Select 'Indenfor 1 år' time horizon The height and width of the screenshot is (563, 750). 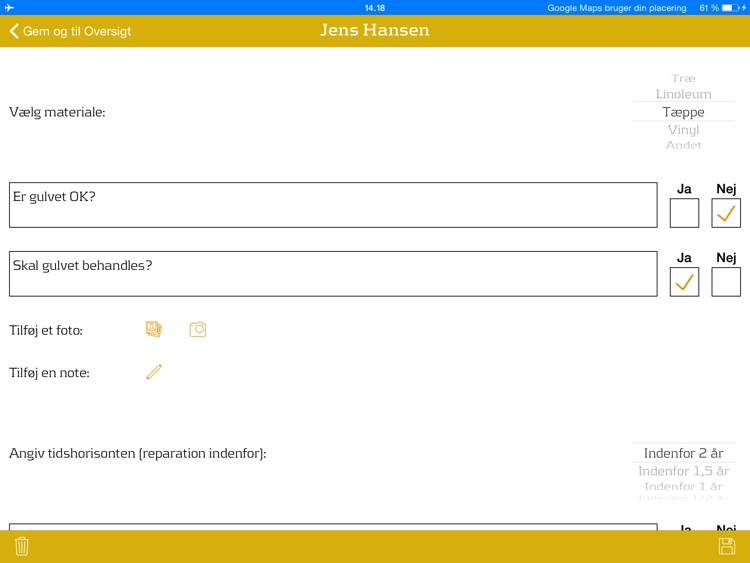point(683,486)
